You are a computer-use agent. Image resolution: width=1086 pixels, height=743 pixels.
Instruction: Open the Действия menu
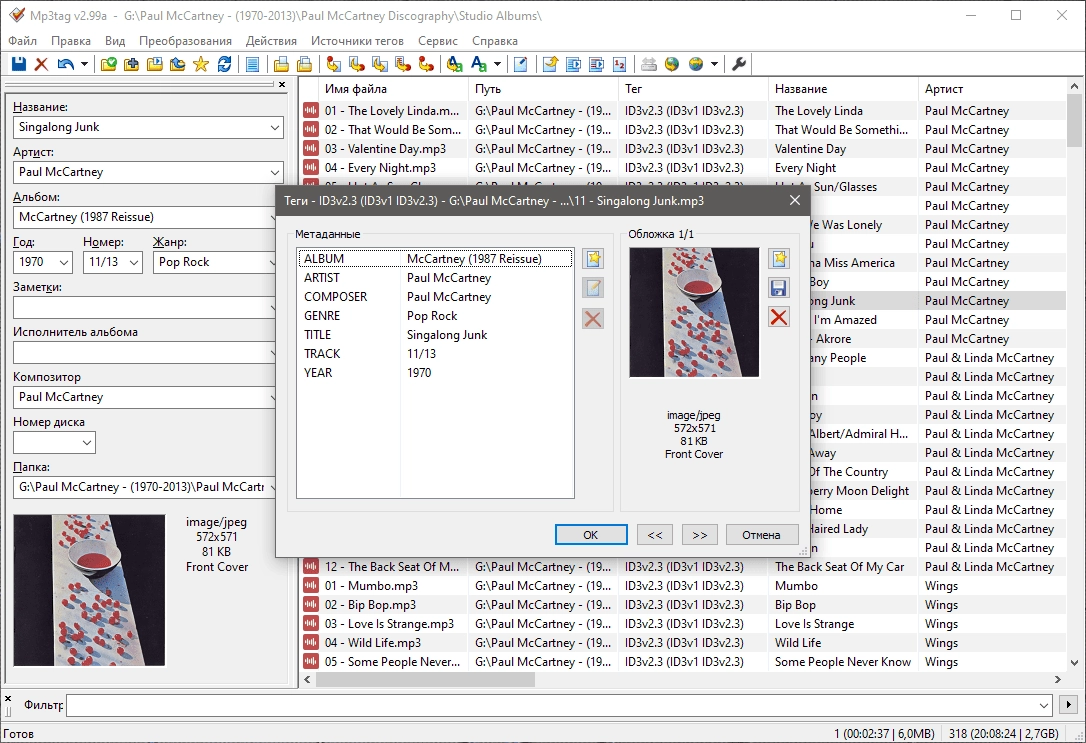(x=272, y=41)
